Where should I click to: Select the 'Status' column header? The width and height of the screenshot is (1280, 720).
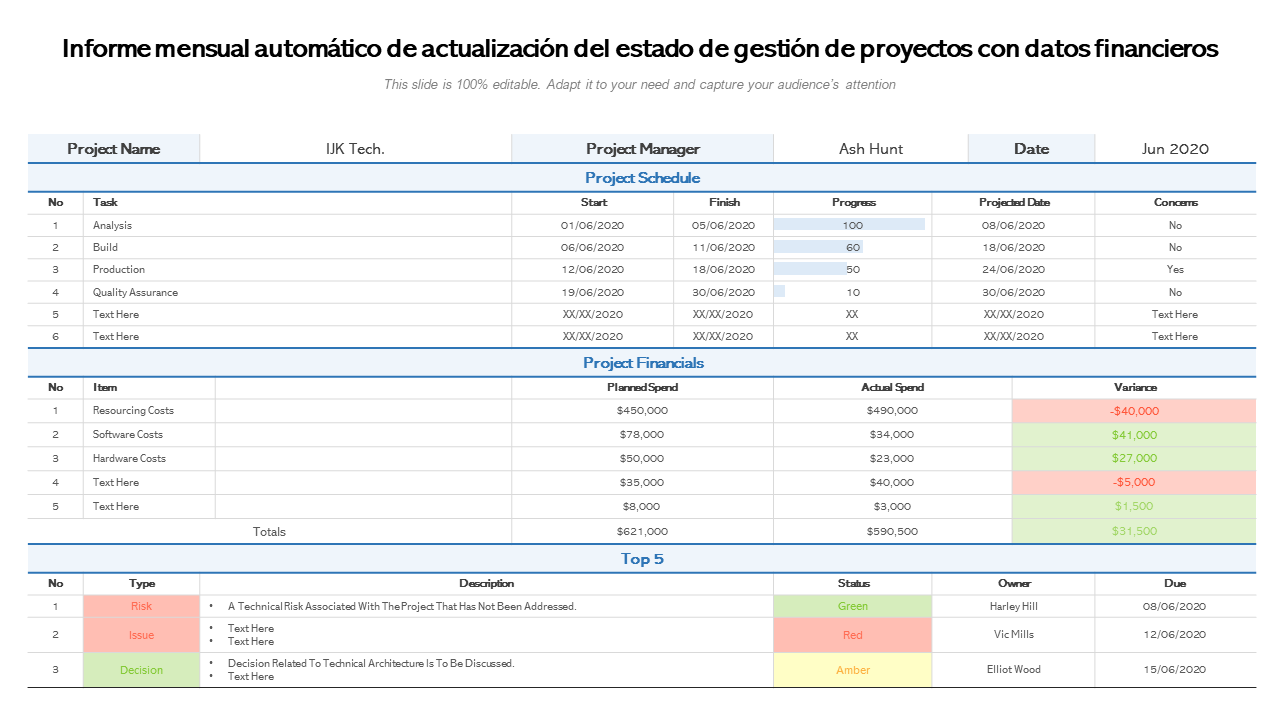854,584
